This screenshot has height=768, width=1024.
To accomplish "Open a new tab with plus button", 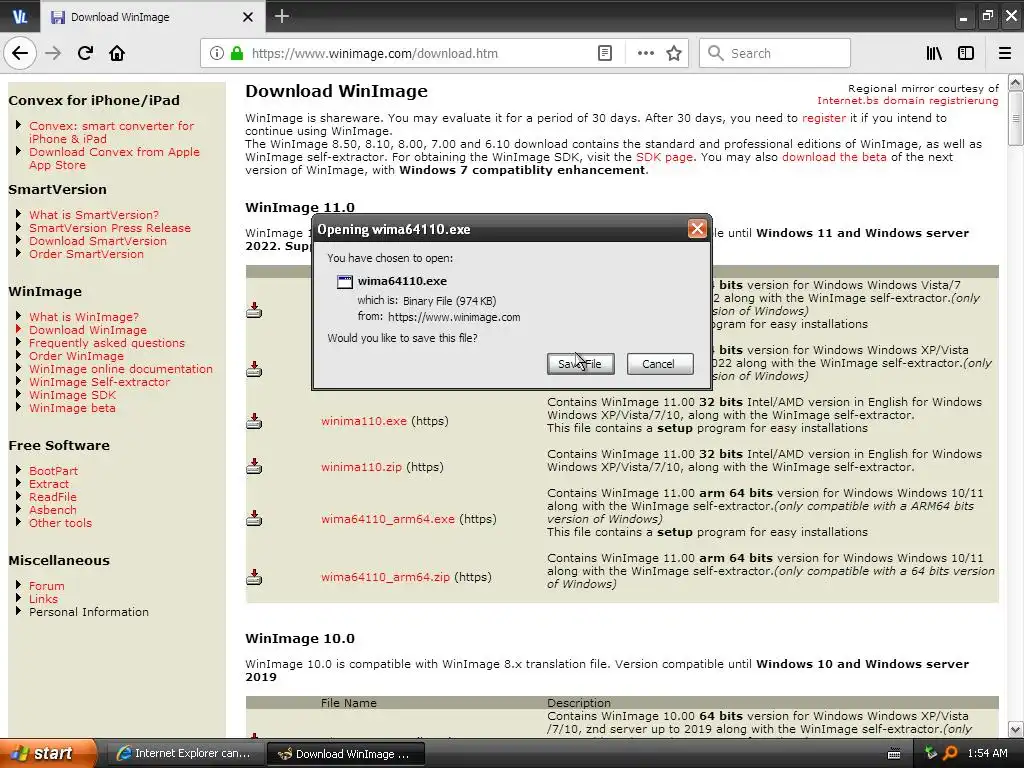I will pos(281,16).
